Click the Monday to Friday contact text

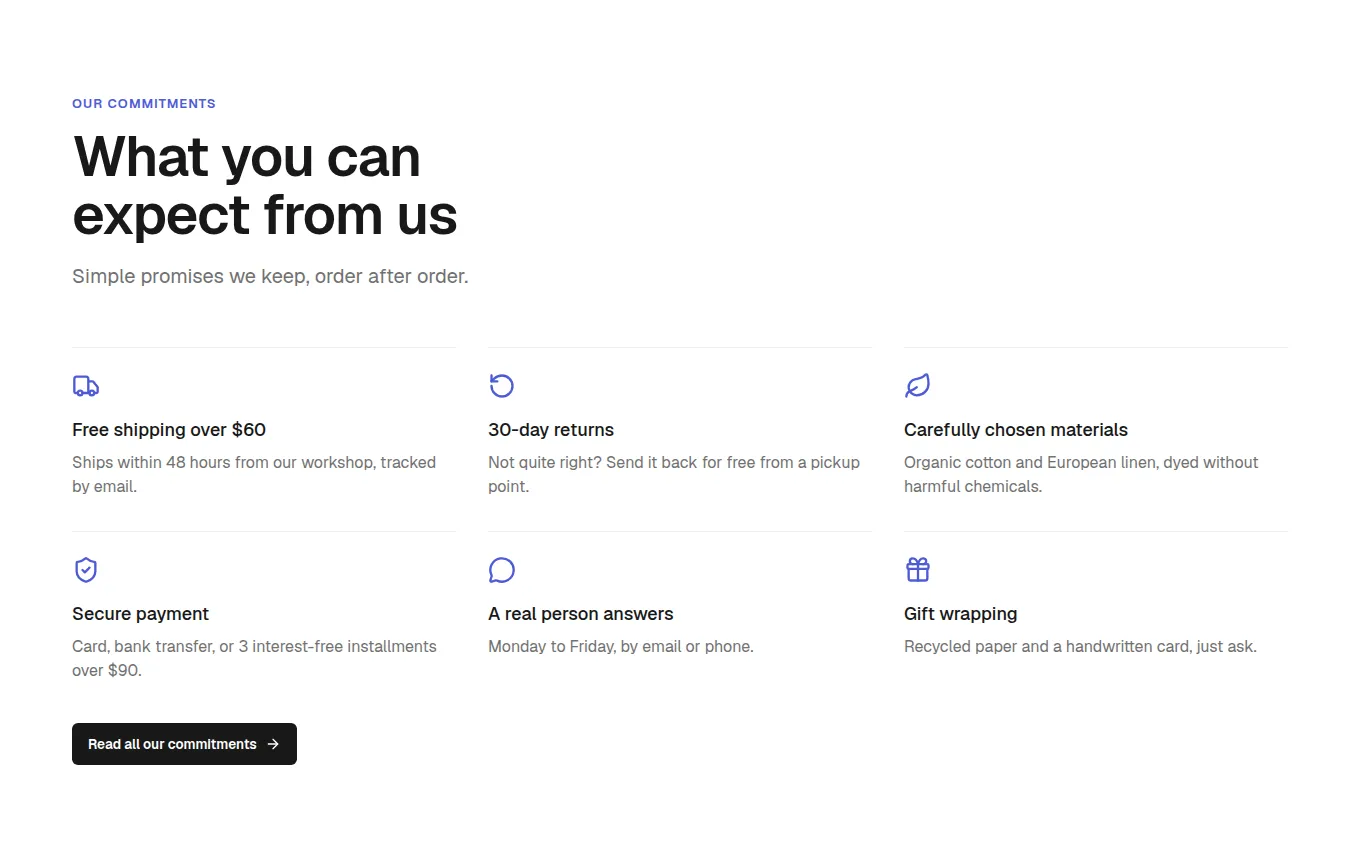(621, 647)
